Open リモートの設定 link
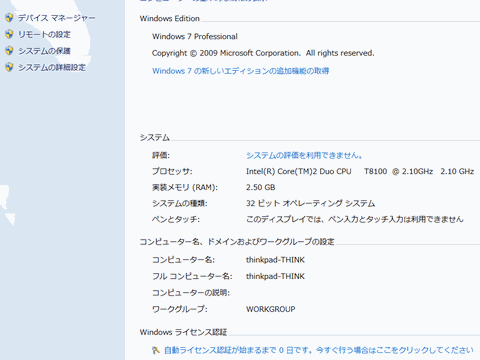480x360 pixels. [x=44, y=34]
